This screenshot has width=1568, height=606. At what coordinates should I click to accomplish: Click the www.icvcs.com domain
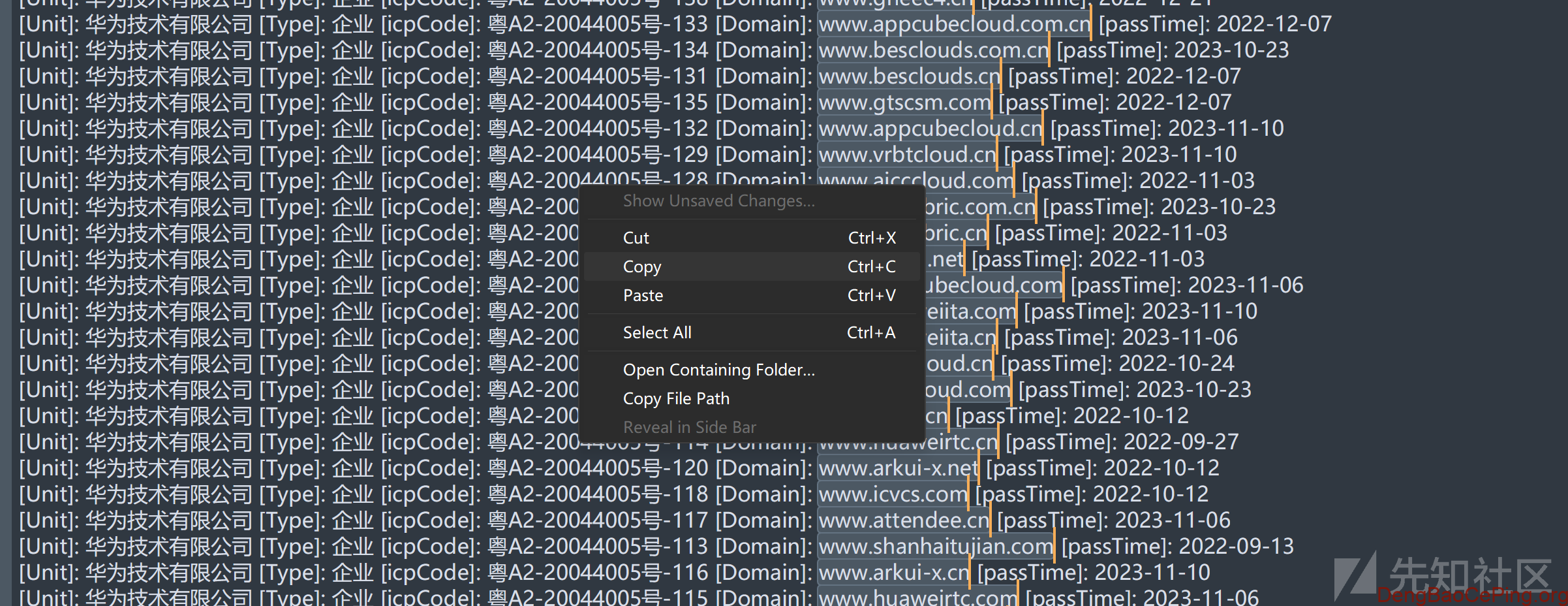(893, 494)
